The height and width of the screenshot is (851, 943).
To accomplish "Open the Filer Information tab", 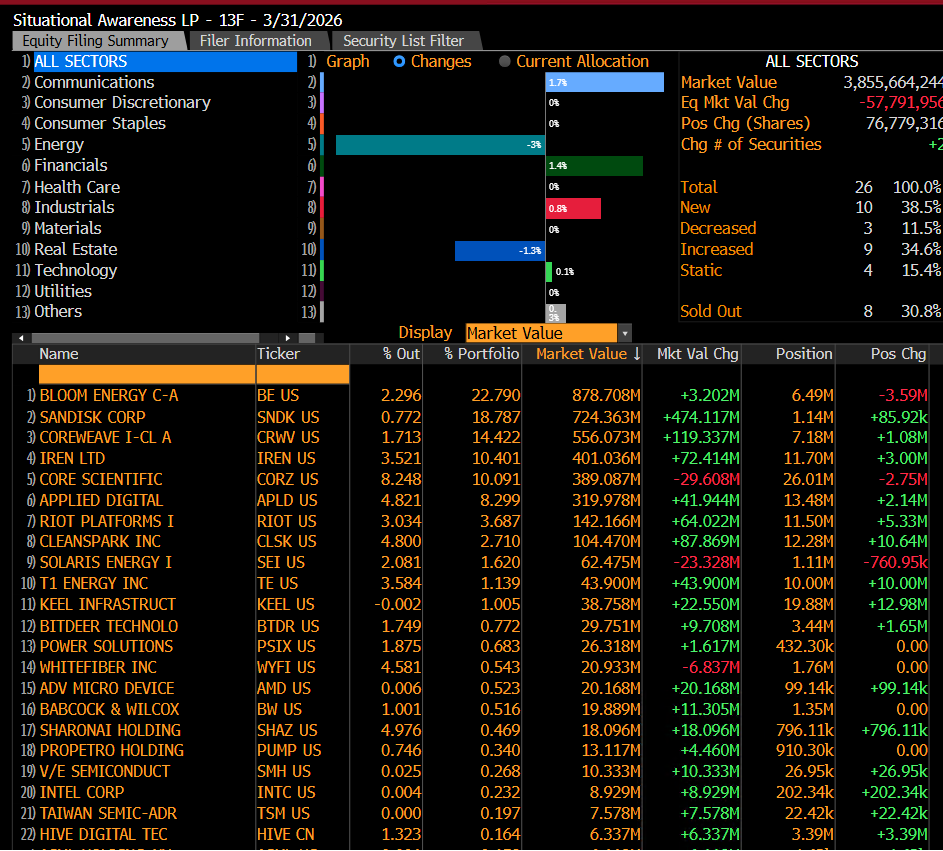I will pos(256,41).
